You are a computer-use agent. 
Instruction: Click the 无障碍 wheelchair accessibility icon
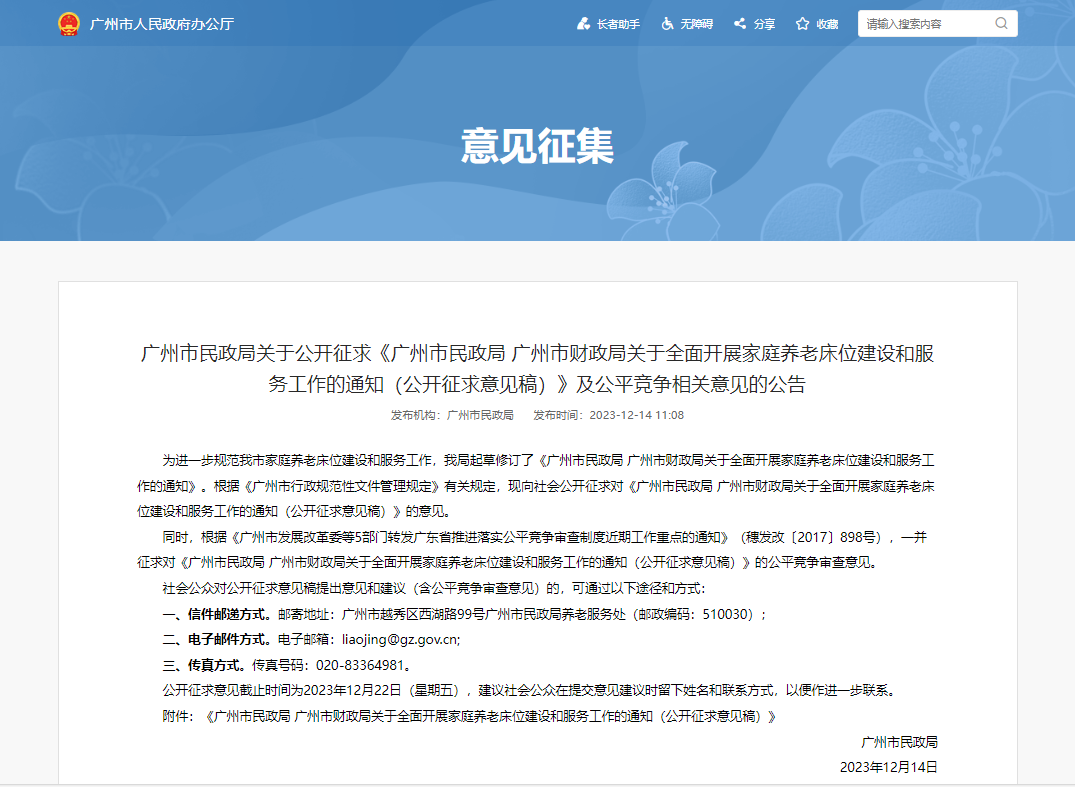tap(667, 24)
